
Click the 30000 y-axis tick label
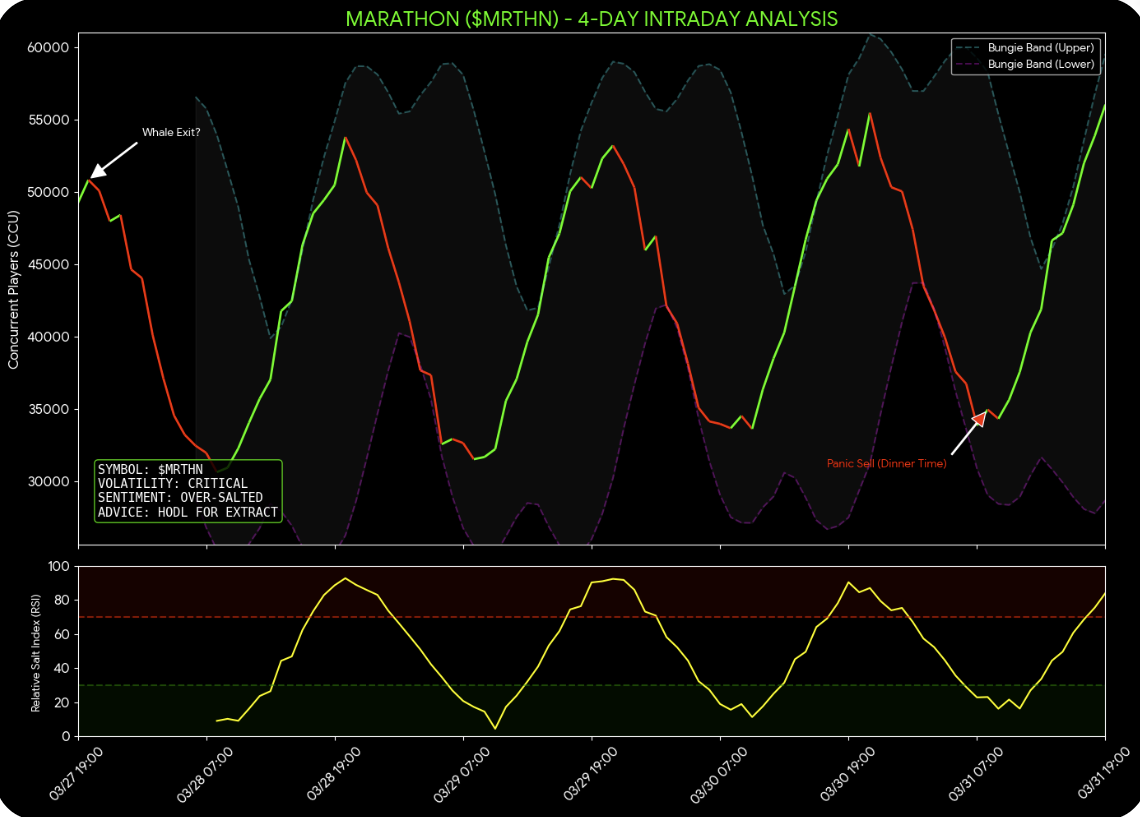(x=48, y=482)
